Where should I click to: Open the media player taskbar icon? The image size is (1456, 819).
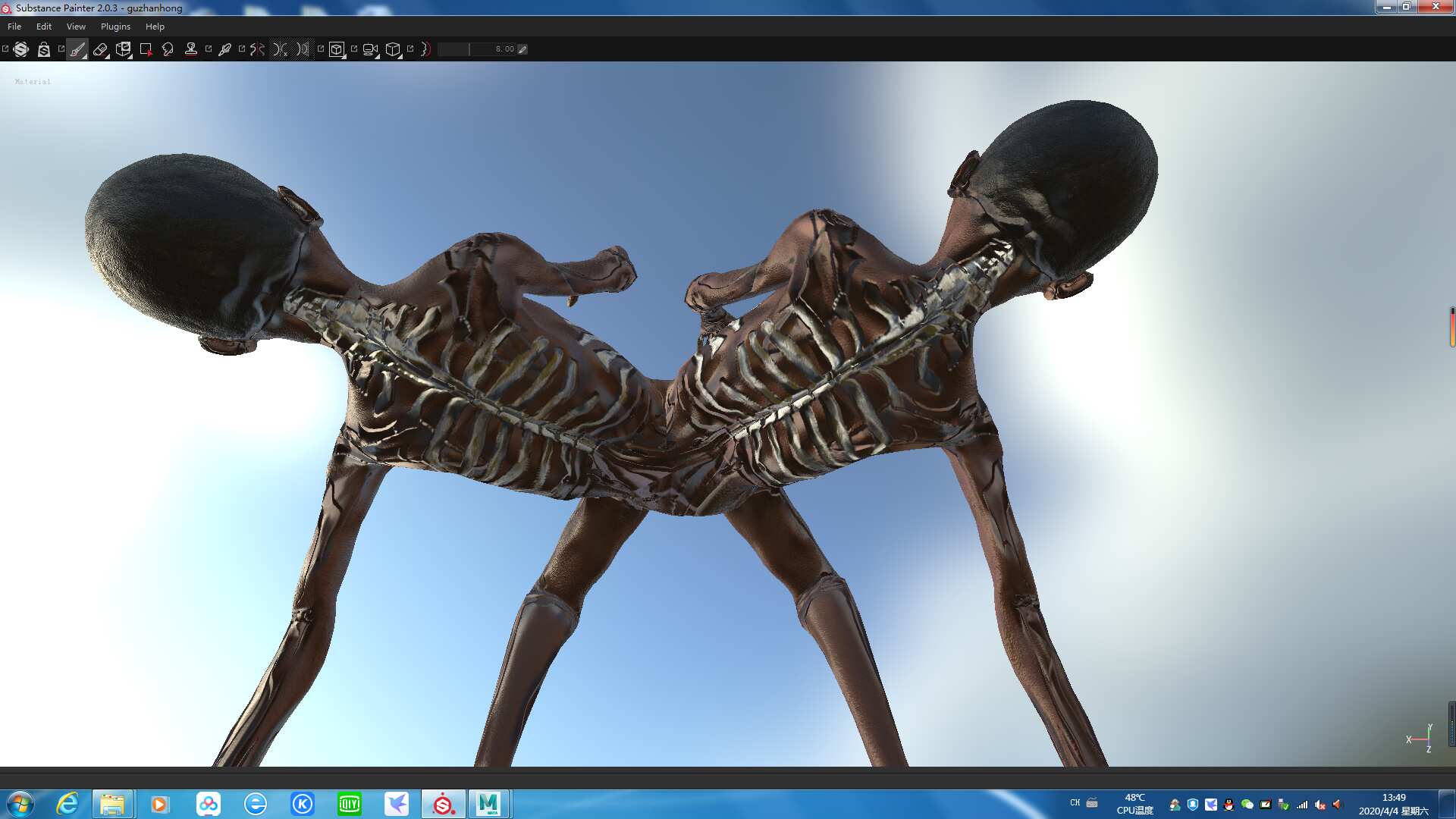159,804
